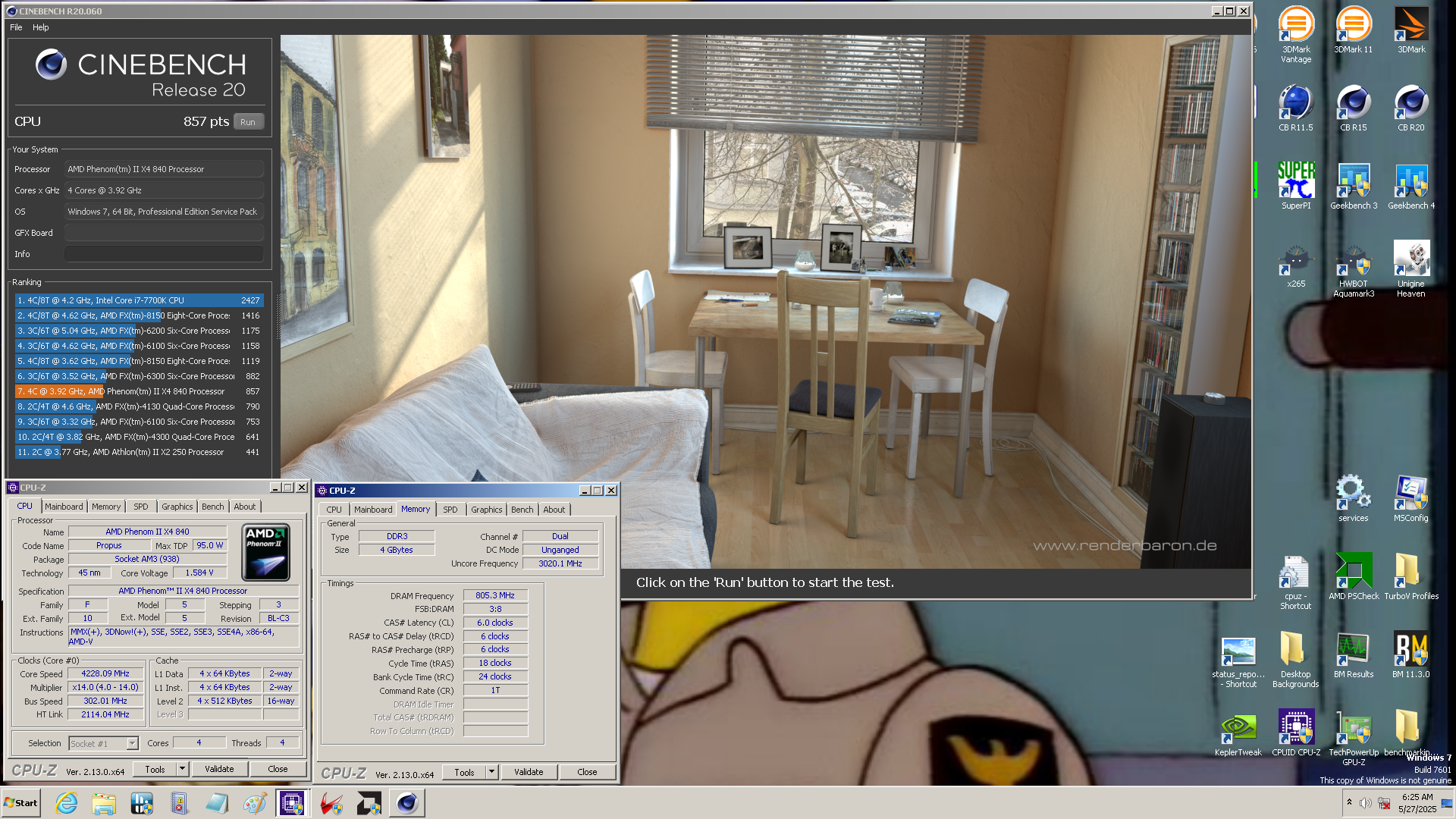Open the Geekbench 4 shortcut

pyautogui.click(x=1411, y=186)
